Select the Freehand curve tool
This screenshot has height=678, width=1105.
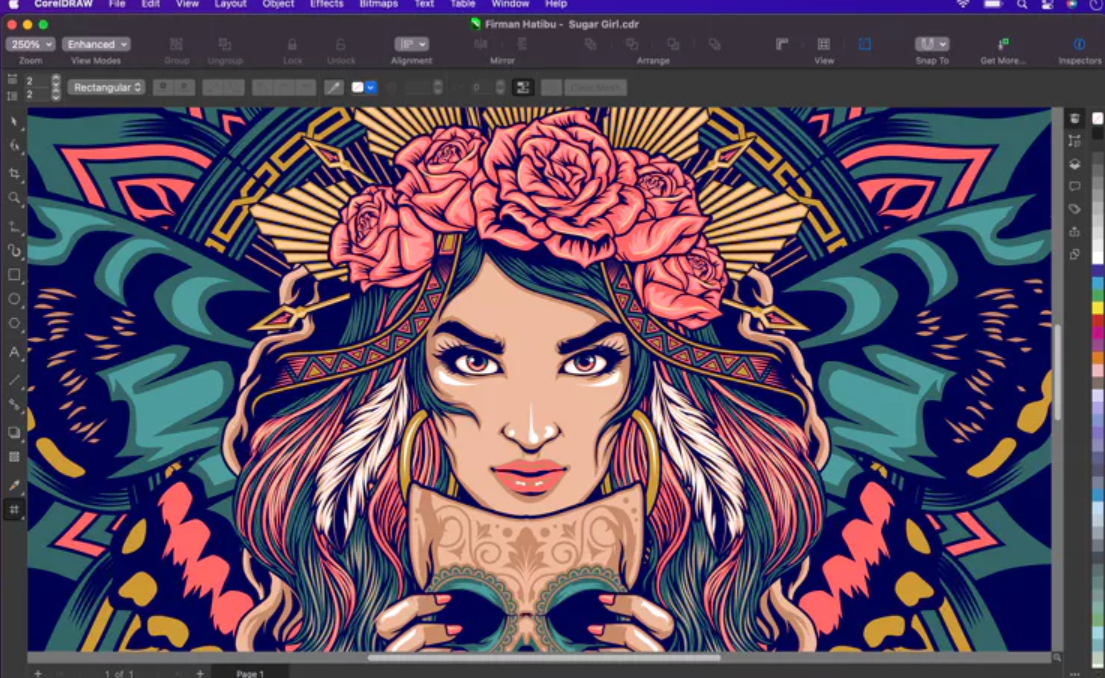click(x=13, y=226)
